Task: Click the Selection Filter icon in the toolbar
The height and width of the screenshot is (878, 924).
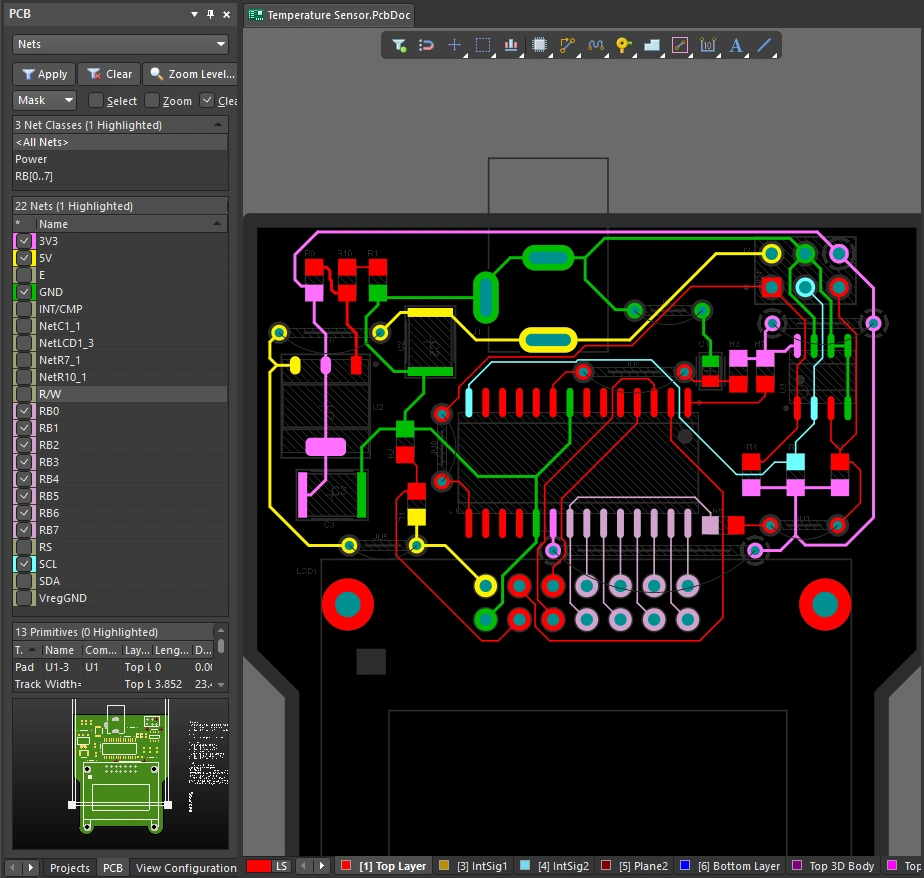Action: (399, 45)
